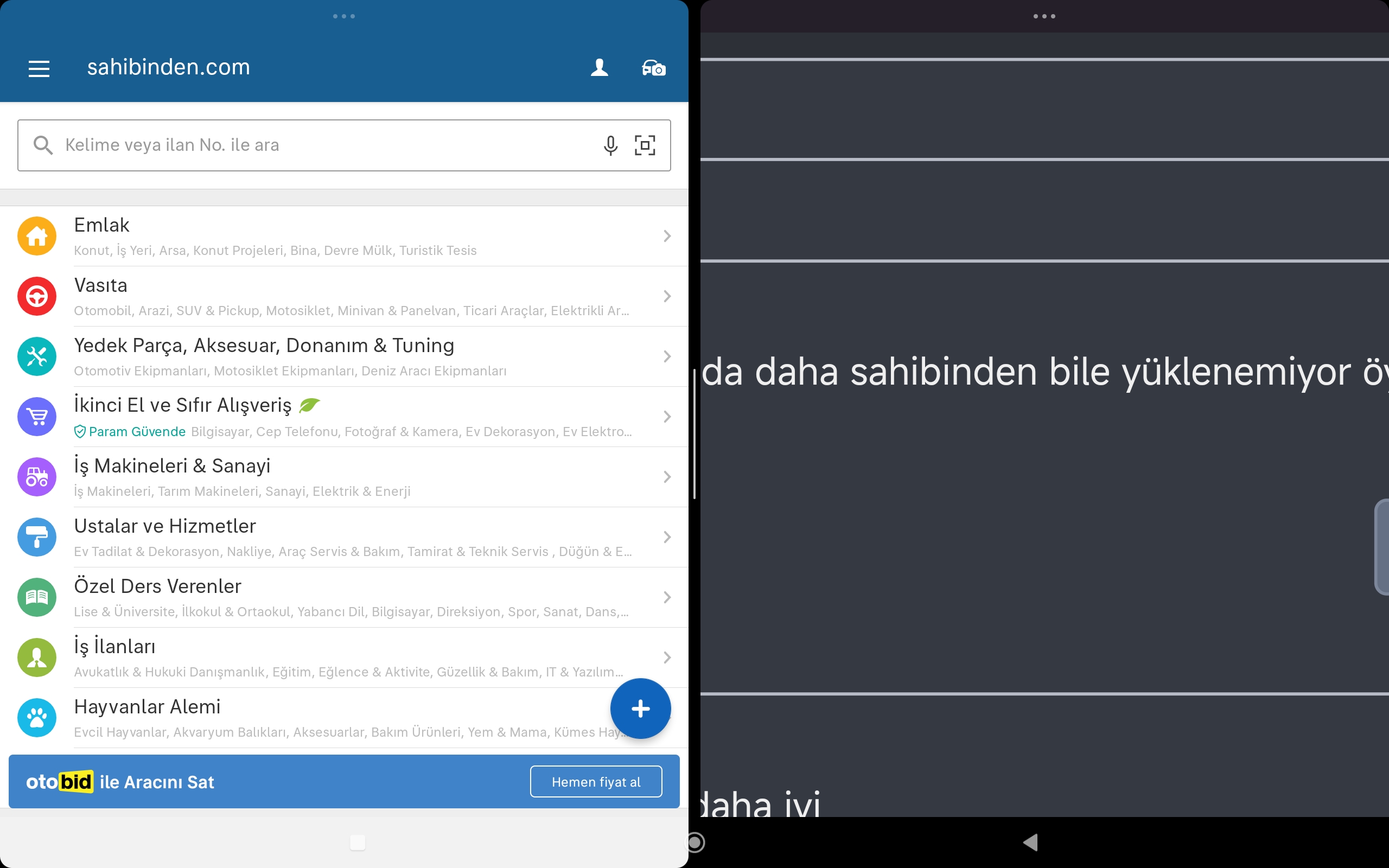Open the Özel Ders Verenler title
The image size is (1389, 868).
[158, 586]
